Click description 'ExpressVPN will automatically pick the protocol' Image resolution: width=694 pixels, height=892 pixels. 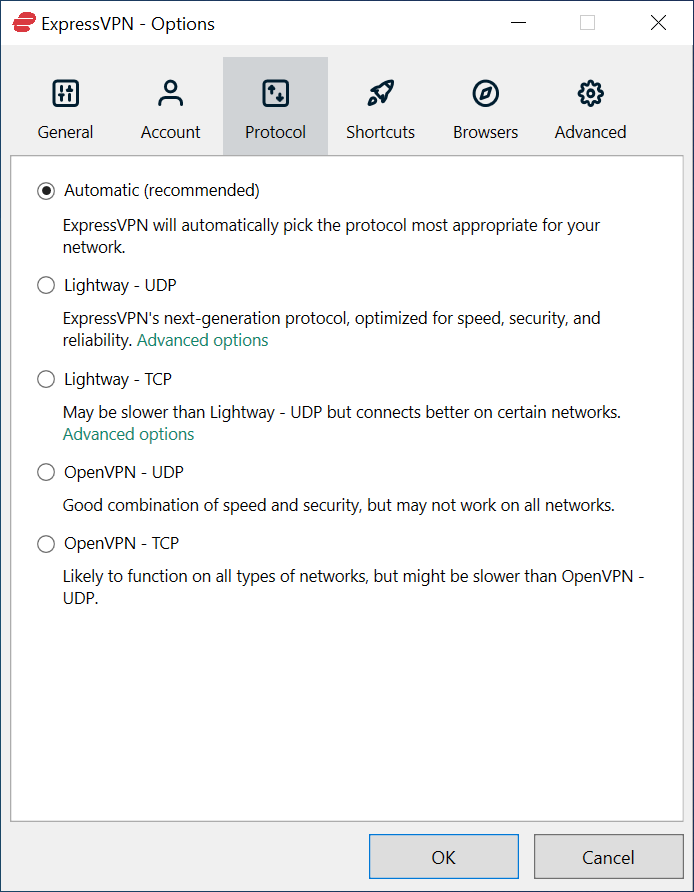[331, 236]
